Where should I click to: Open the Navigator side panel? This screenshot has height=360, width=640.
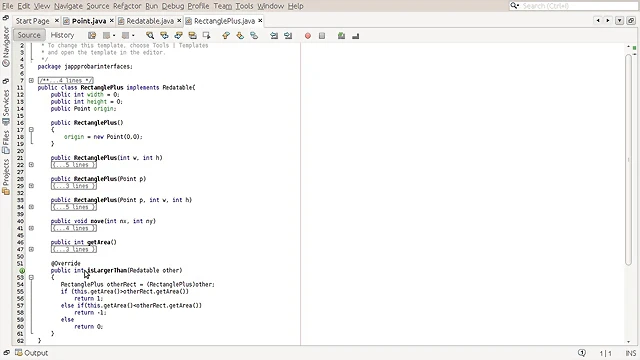(x=6, y=47)
